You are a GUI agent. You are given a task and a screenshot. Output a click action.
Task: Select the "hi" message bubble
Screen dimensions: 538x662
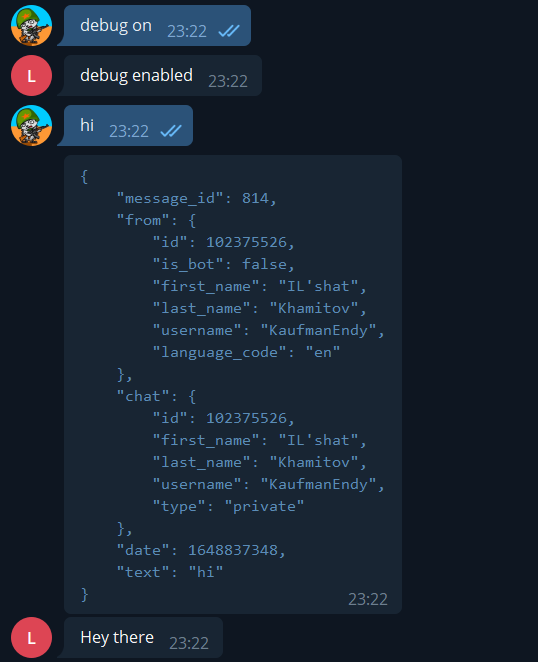point(128,125)
